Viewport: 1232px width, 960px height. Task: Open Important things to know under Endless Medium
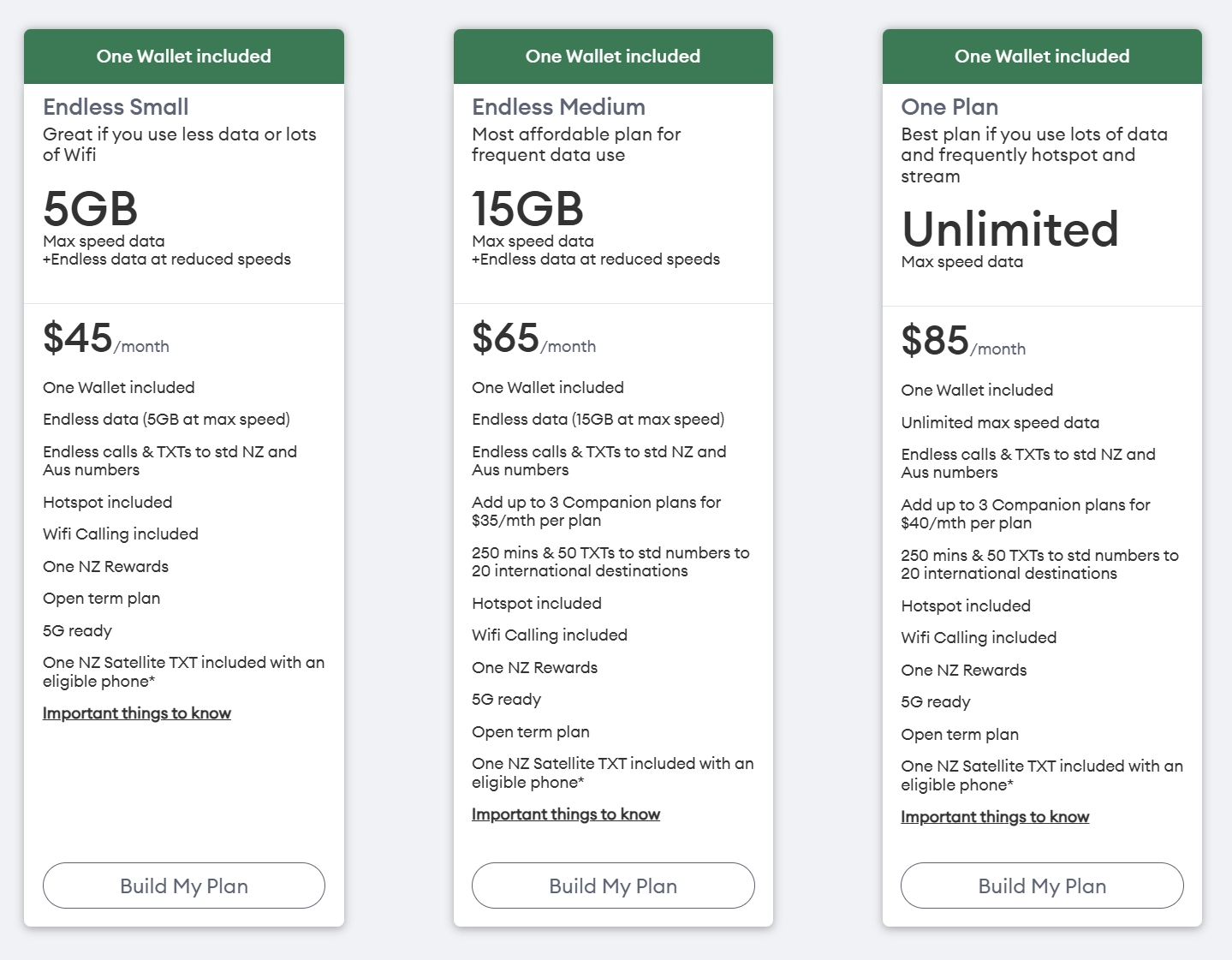[x=566, y=814]
